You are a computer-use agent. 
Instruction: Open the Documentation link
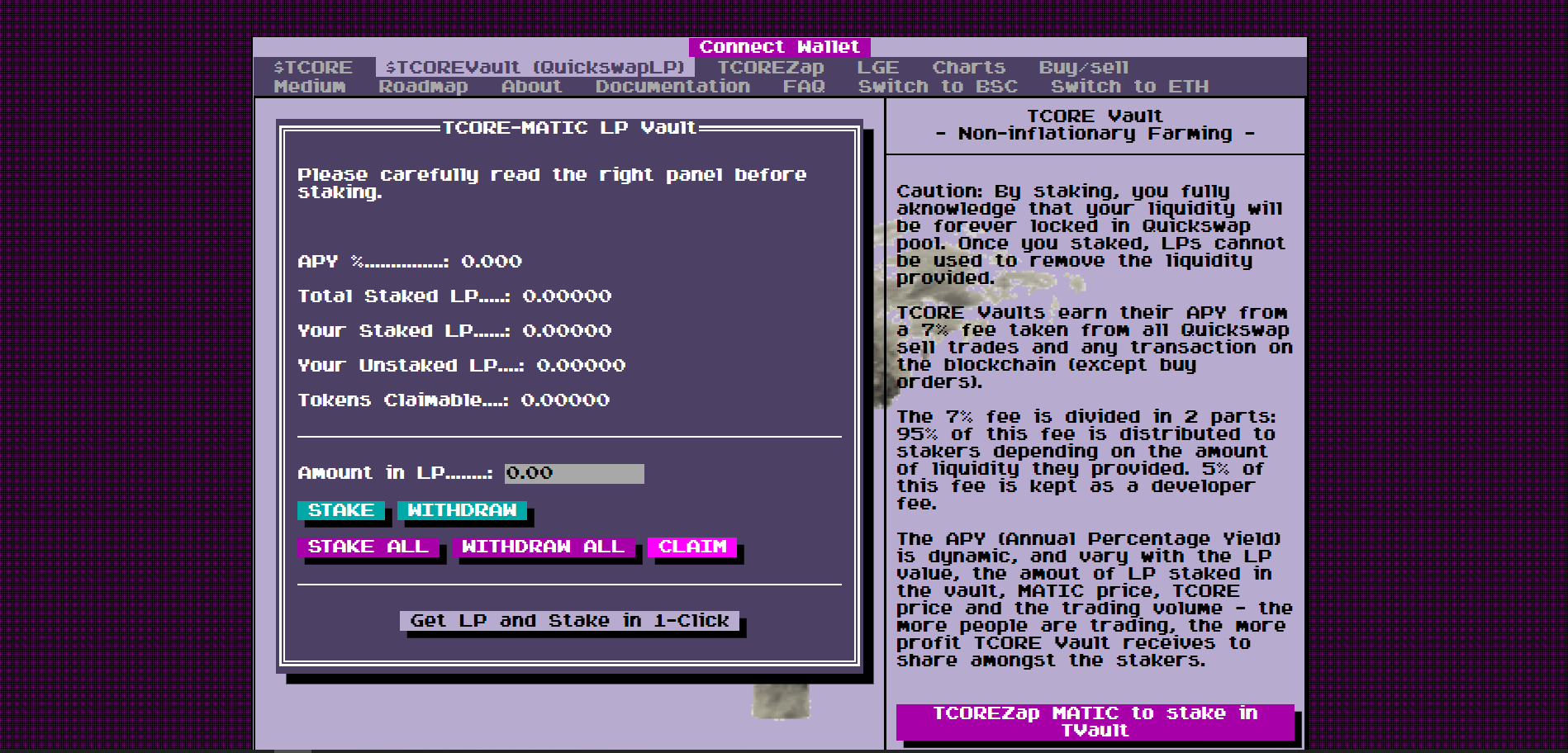point(672,87)
